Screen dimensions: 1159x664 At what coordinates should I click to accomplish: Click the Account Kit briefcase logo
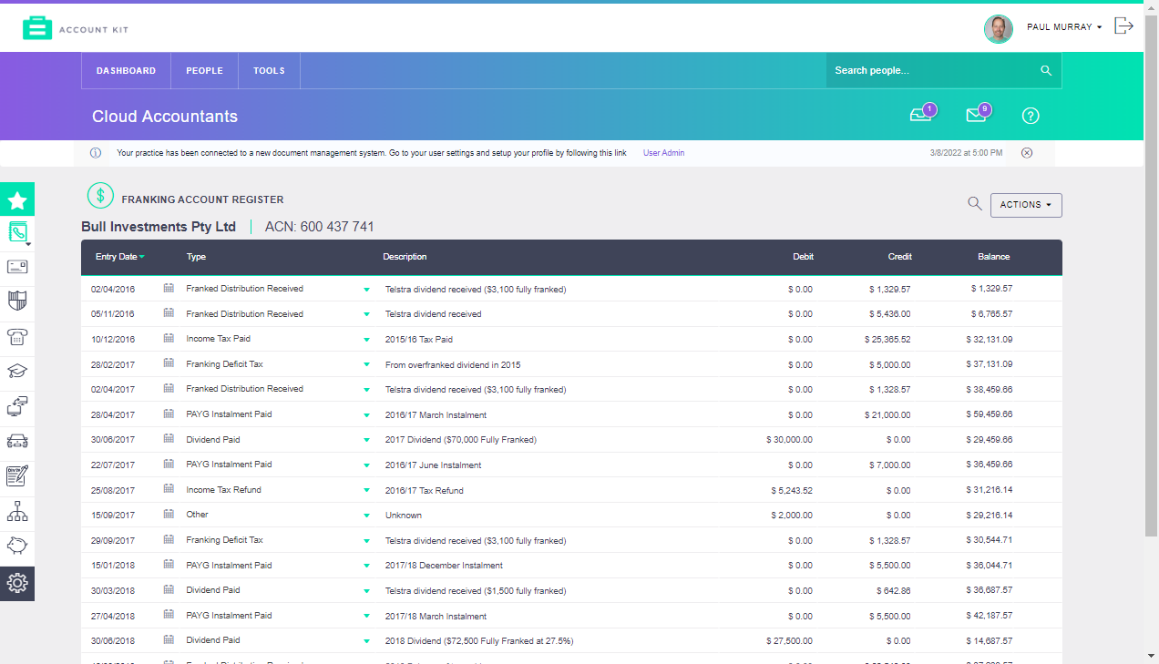pyautogui.click(x=38, y=27)
